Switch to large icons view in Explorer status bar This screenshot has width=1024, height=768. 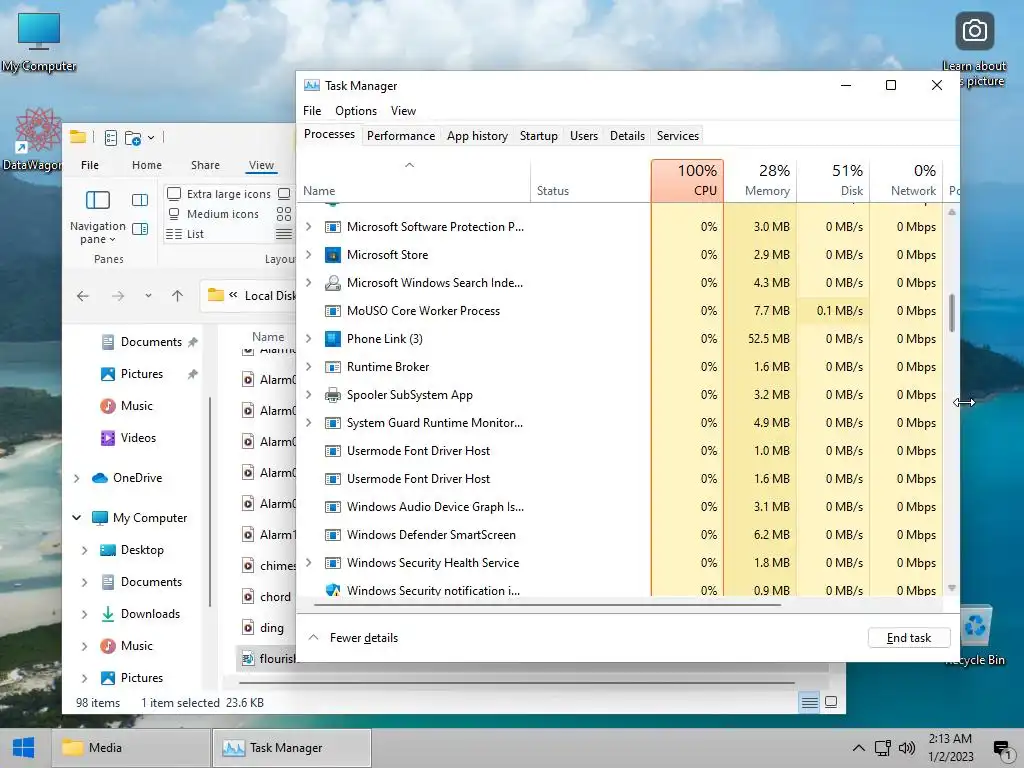[831, 703]
